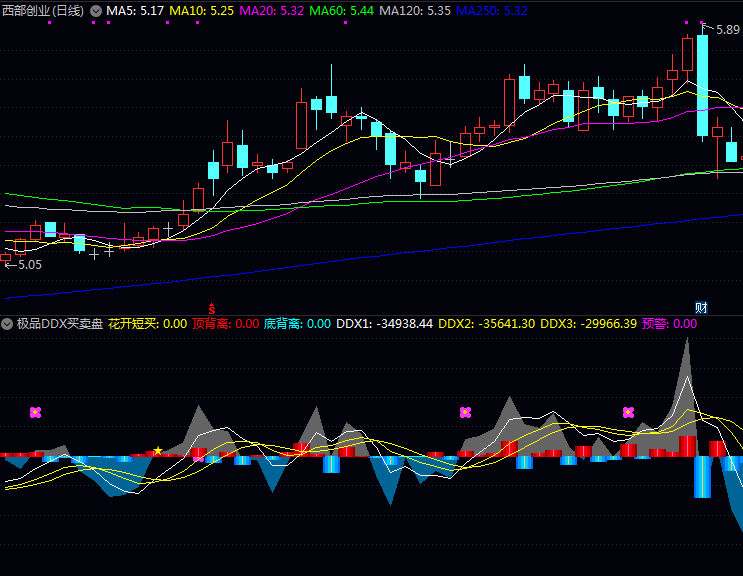Click the middle magenta flower signal
743x576 pixels.
pyautogui.click(x=465, y=412)
